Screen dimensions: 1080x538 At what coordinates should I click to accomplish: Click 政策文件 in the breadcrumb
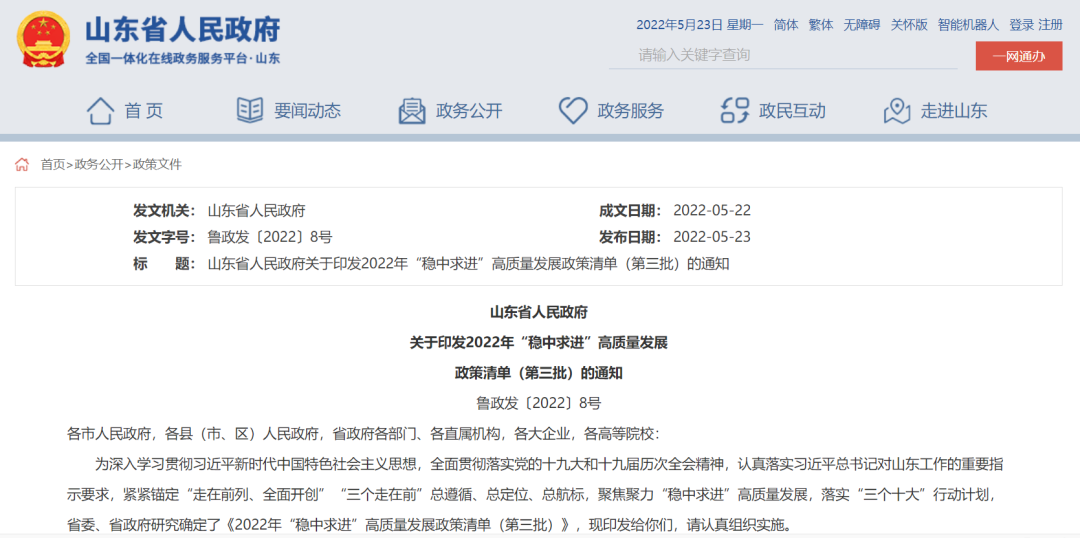coord(157,165)
